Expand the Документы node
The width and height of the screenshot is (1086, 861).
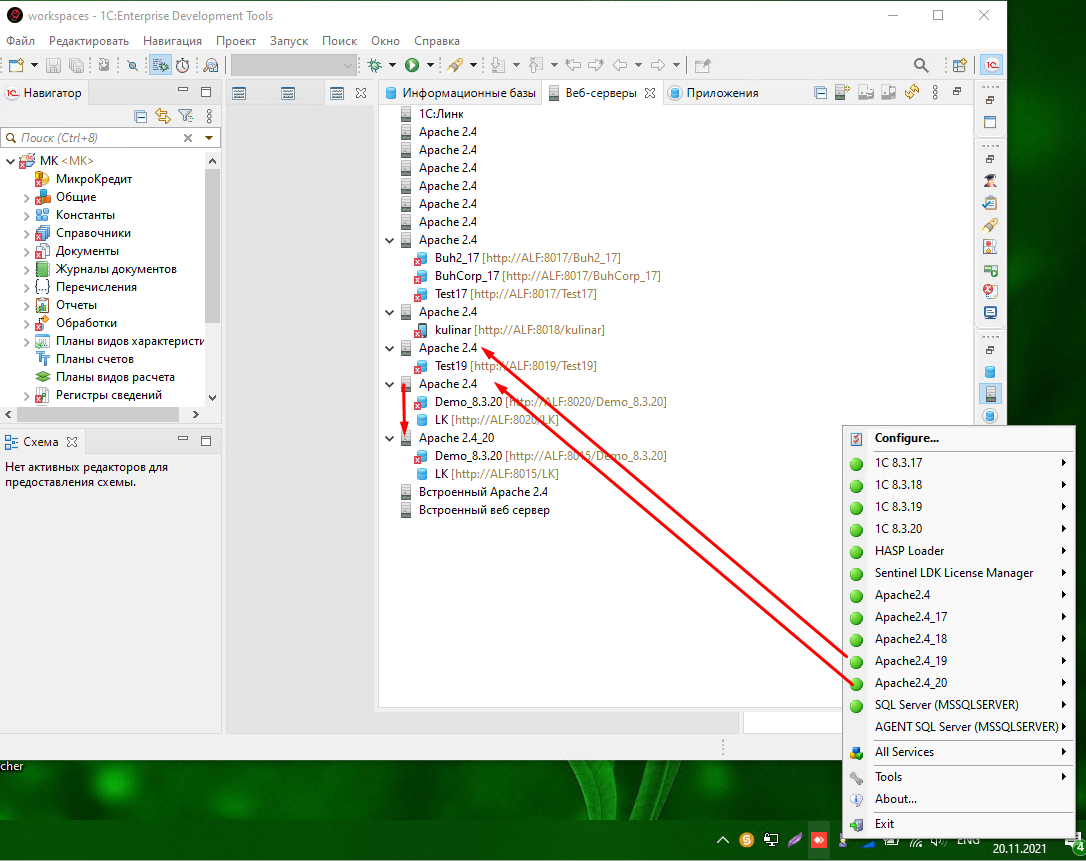[26, 251]
